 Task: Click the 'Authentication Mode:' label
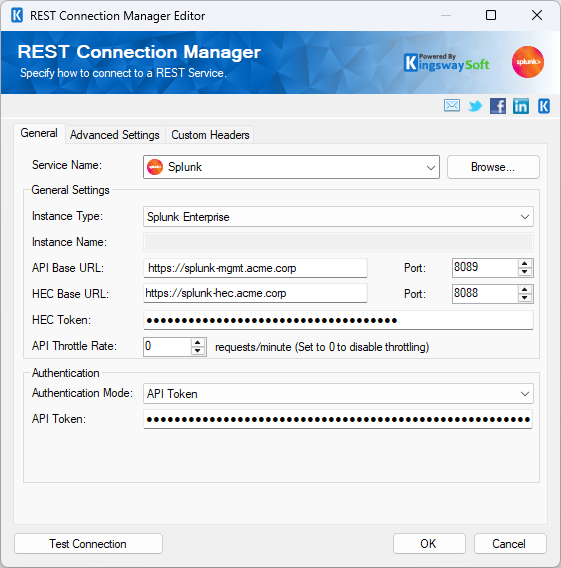point(83,393)
